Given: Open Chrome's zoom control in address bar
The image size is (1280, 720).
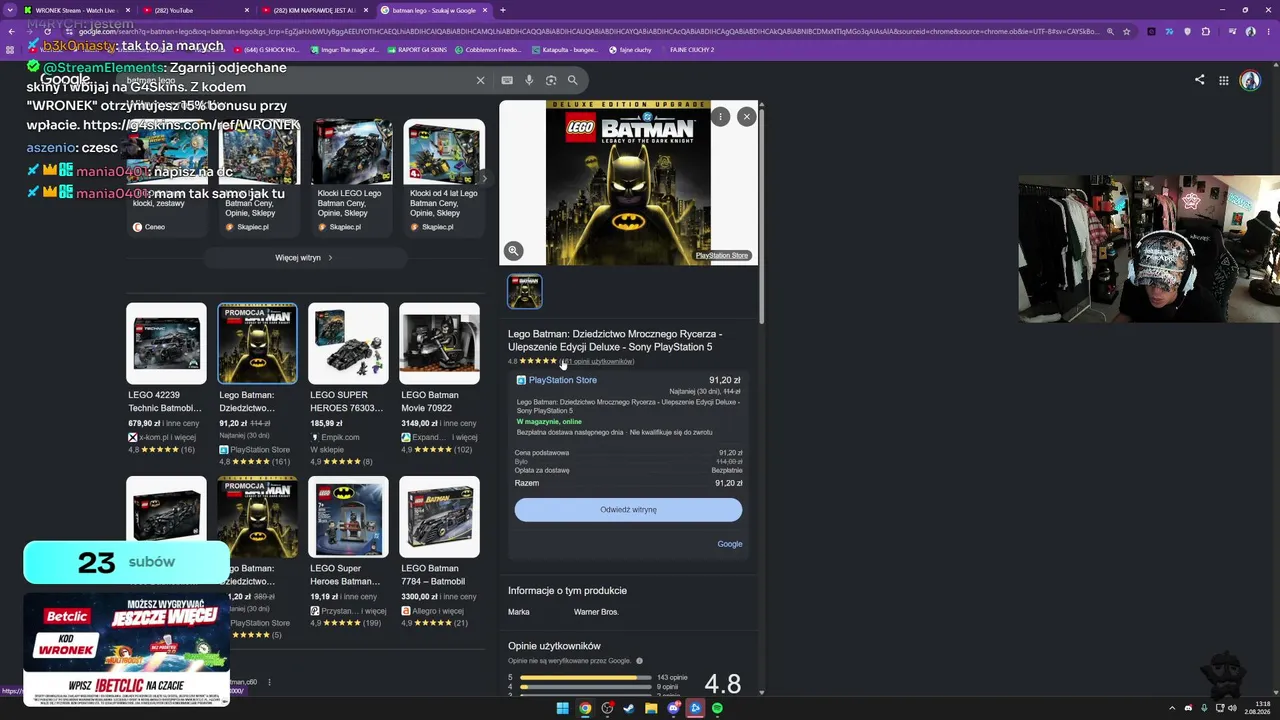Looking at the screenshot, I should 1110,32.
